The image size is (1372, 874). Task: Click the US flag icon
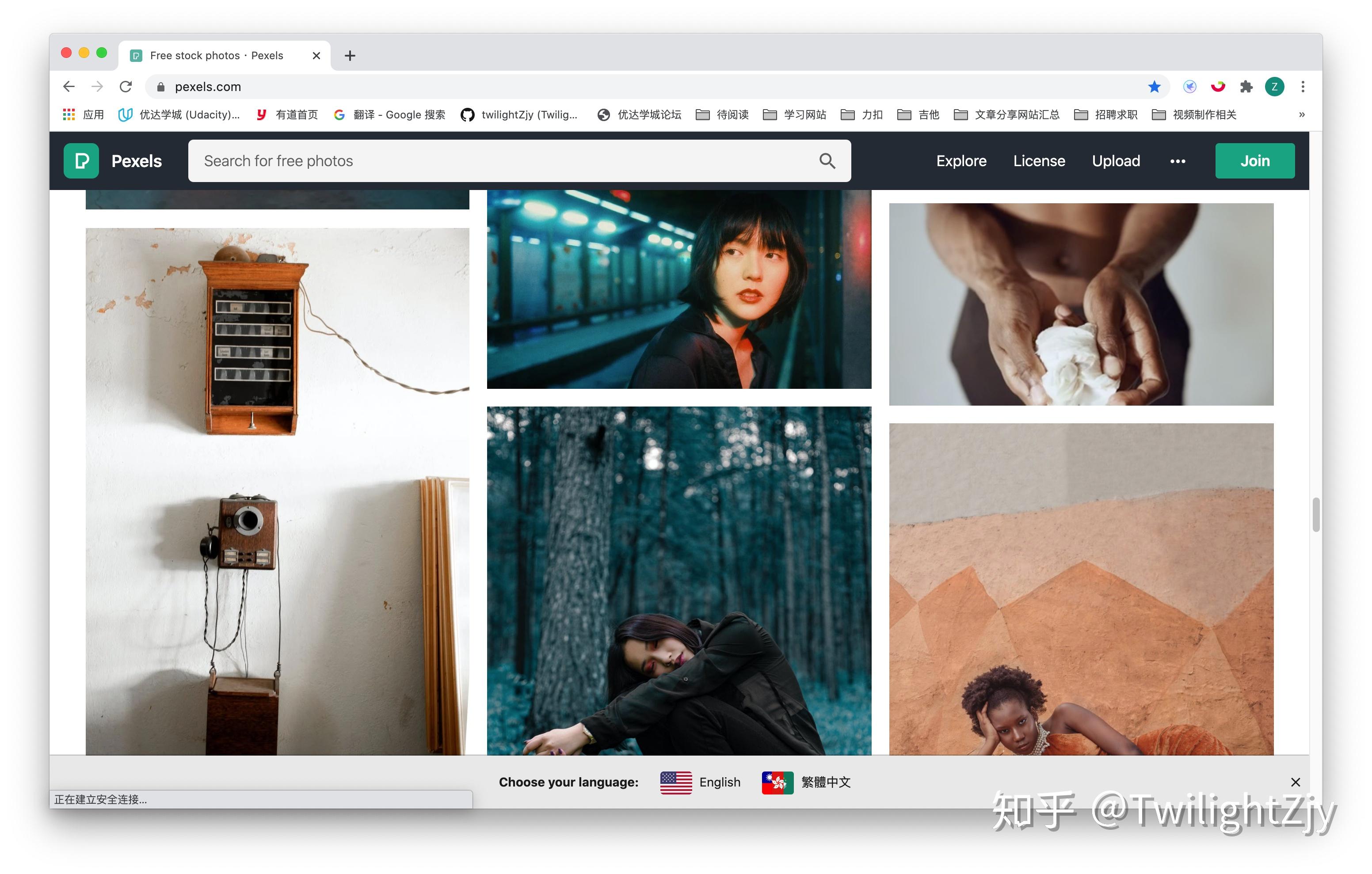(676, 782)
